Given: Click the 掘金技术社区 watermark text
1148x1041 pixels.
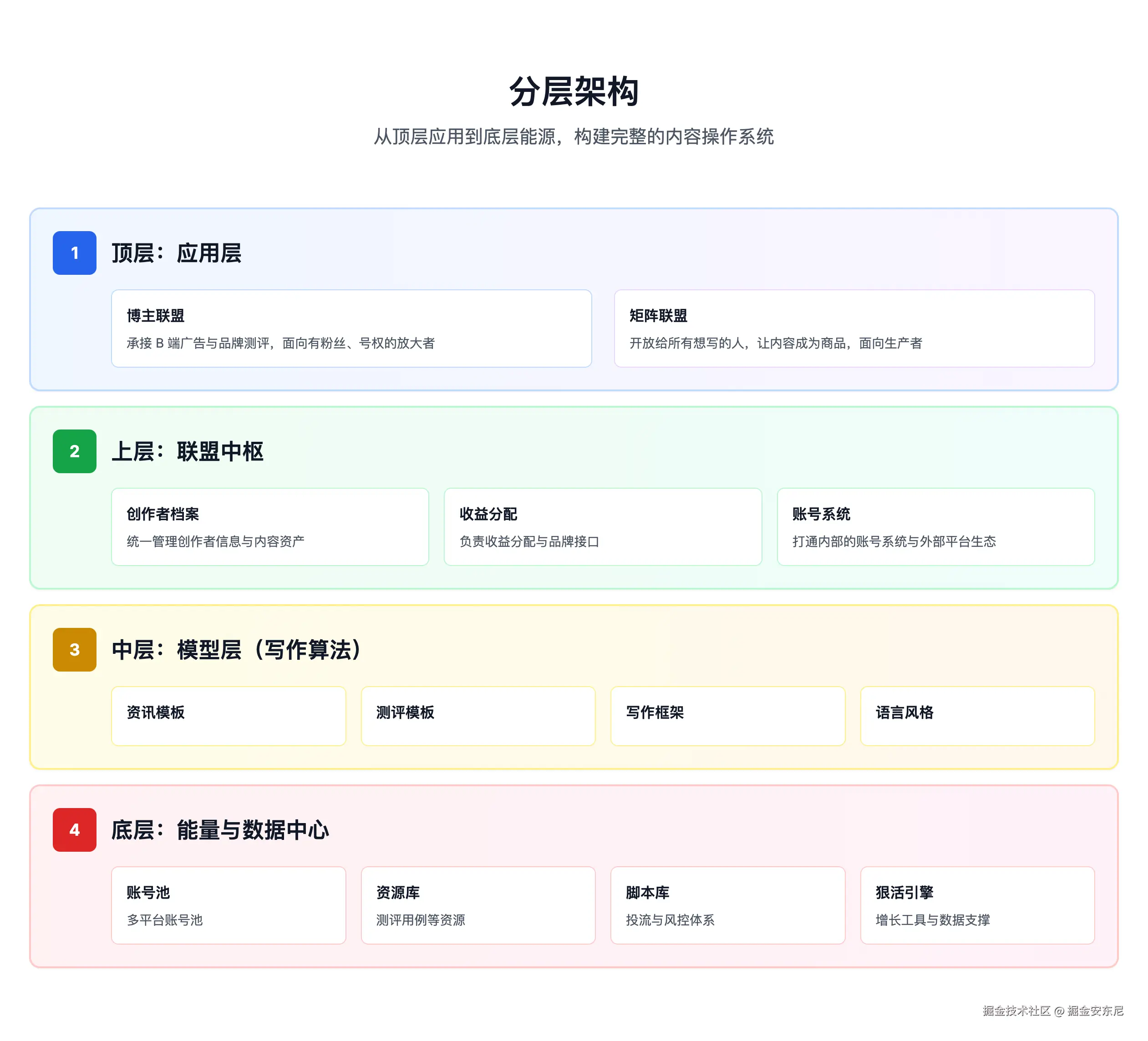Looking at the screenshot, I should pos(1016,1010).
